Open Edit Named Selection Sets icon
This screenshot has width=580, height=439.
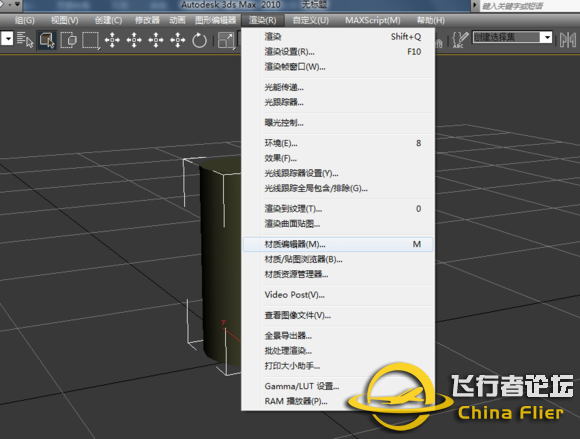(x=460, y=39)
